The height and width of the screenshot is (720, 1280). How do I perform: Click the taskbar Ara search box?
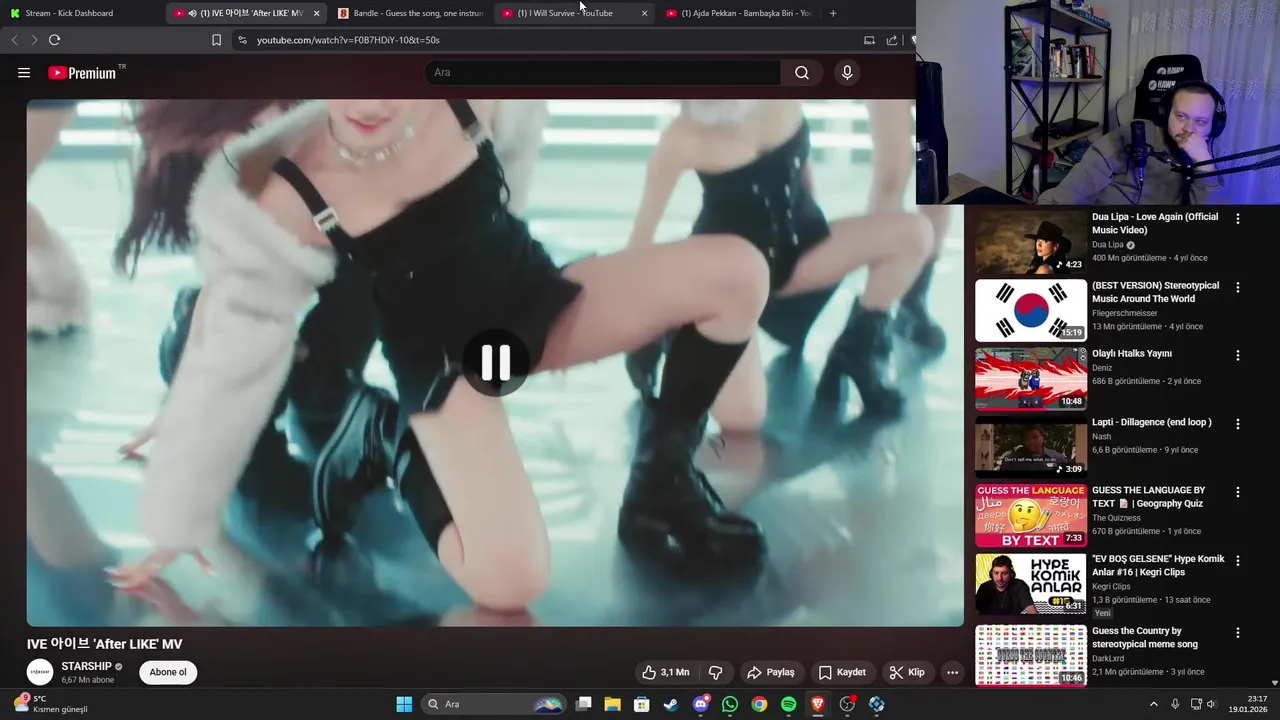(x=494, y=704)
